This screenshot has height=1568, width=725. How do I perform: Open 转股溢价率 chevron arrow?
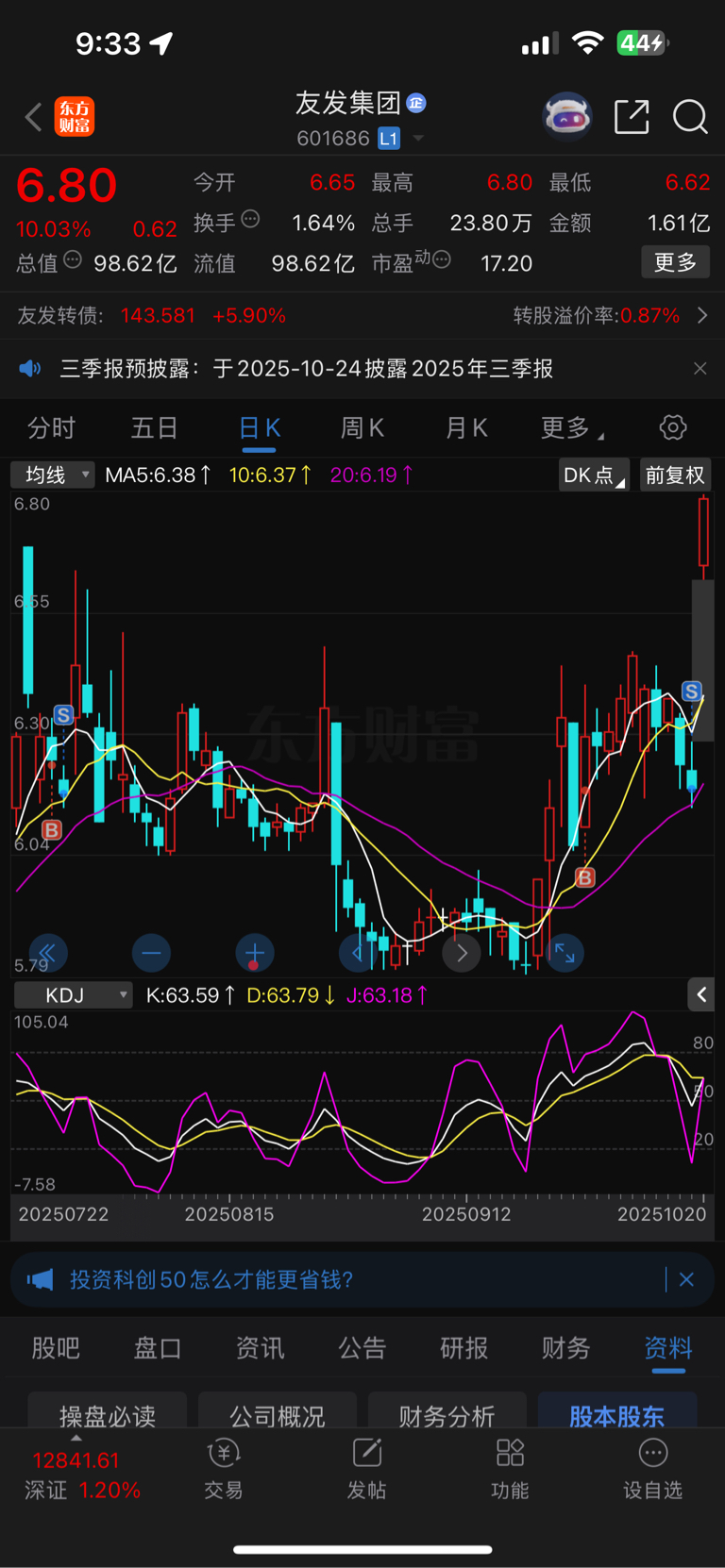click(701, 315)
